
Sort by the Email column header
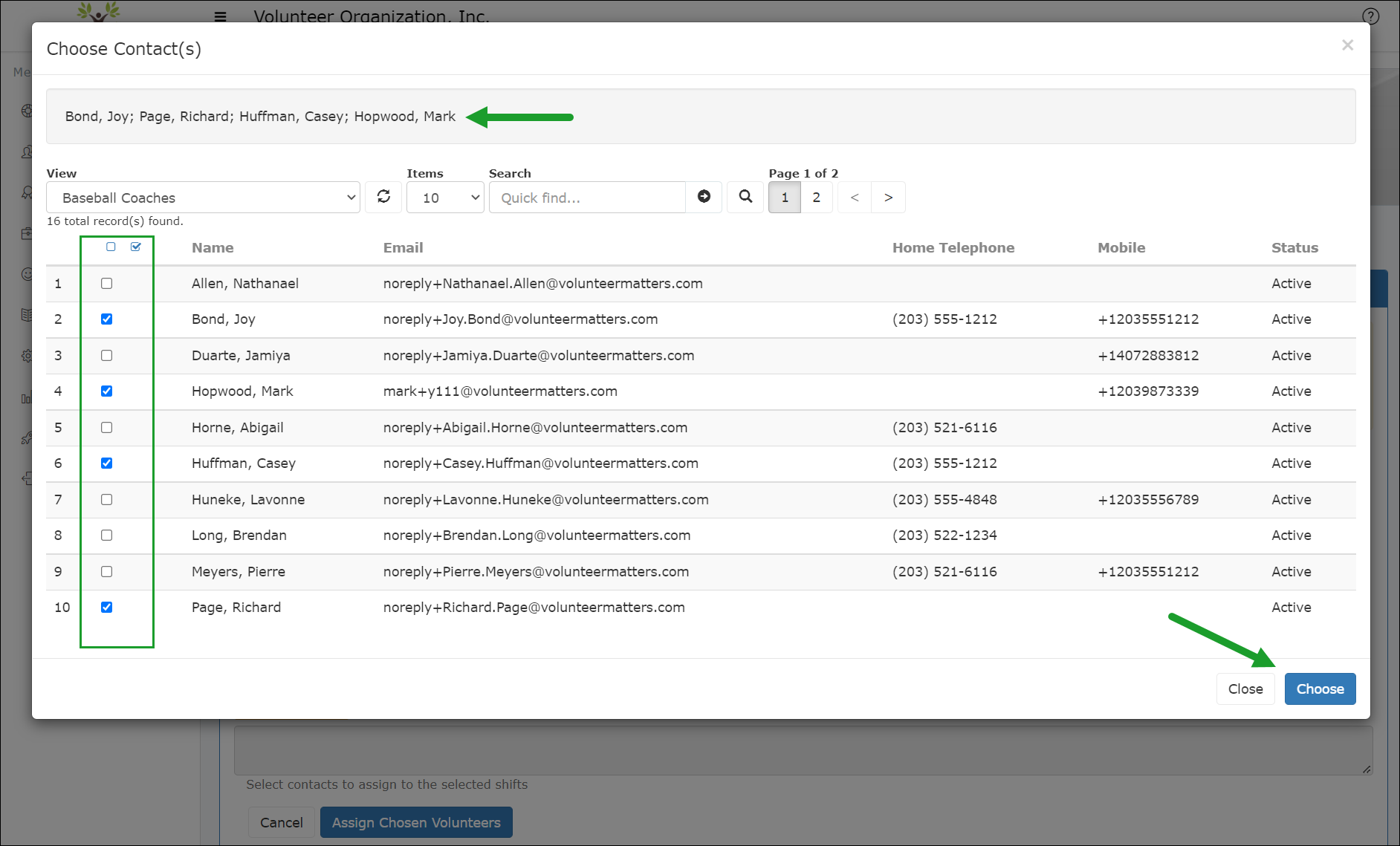point(404,248)
